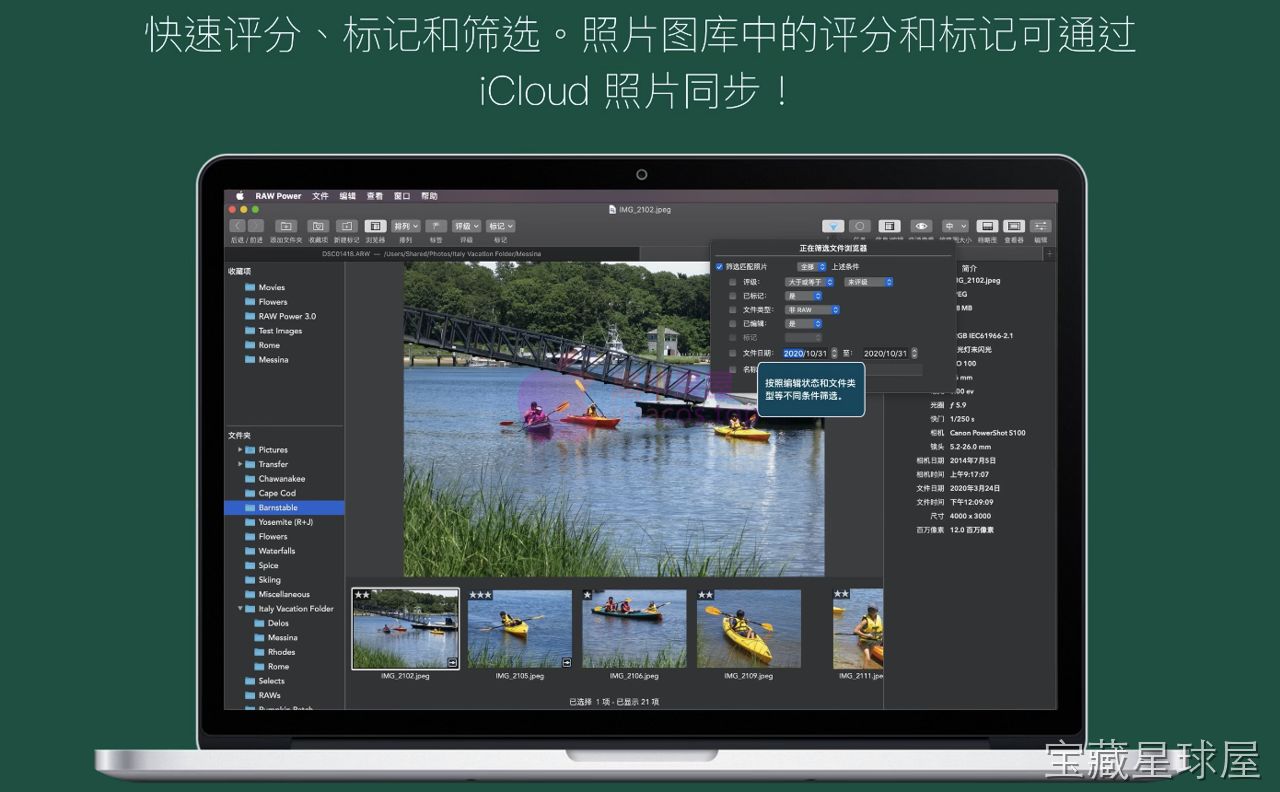The width and height of the screenshot is (1280, 792).
Task: Click the start date field 2020/10/31
Action: [805, 353]
